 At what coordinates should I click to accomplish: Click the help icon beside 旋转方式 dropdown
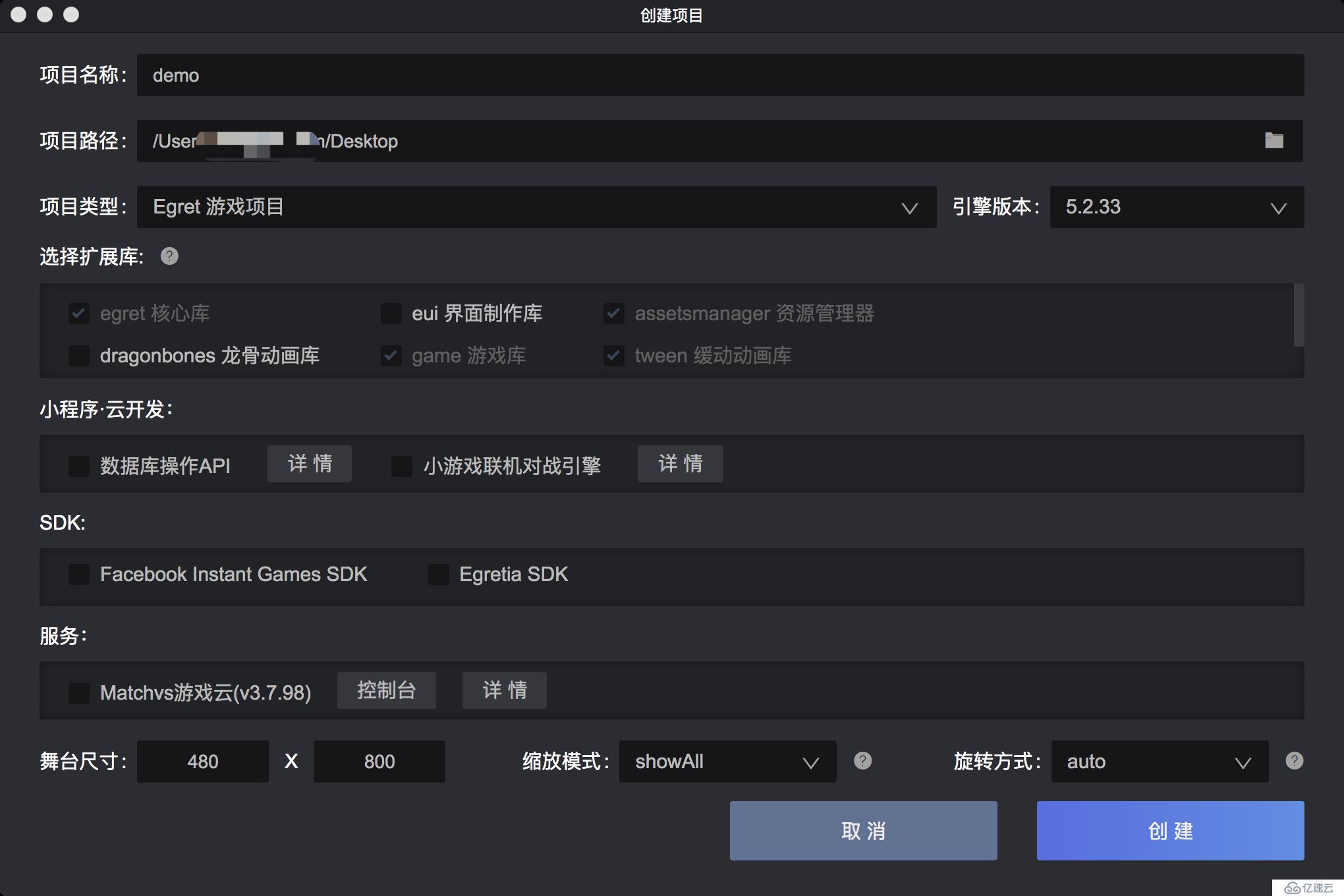(1294, 760)
